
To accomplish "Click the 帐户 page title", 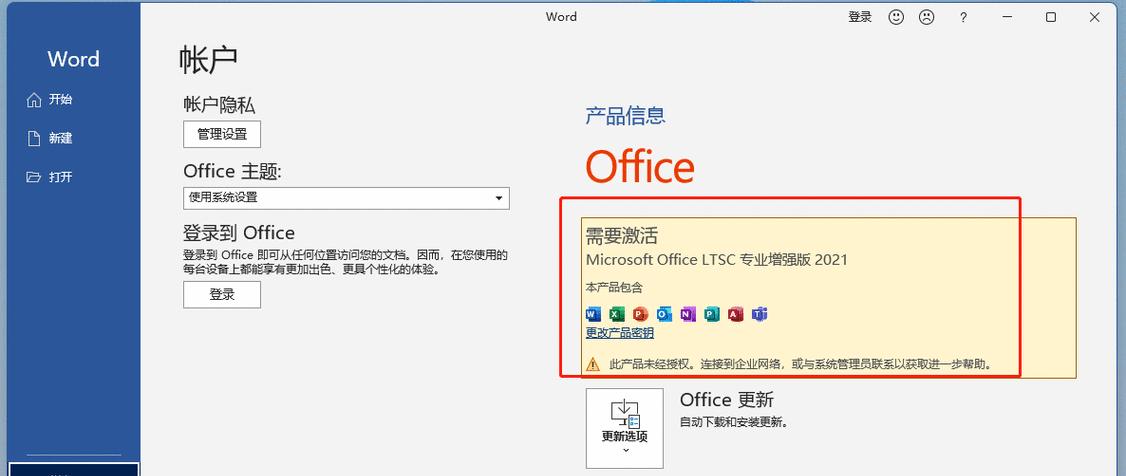I will (208, 60).
